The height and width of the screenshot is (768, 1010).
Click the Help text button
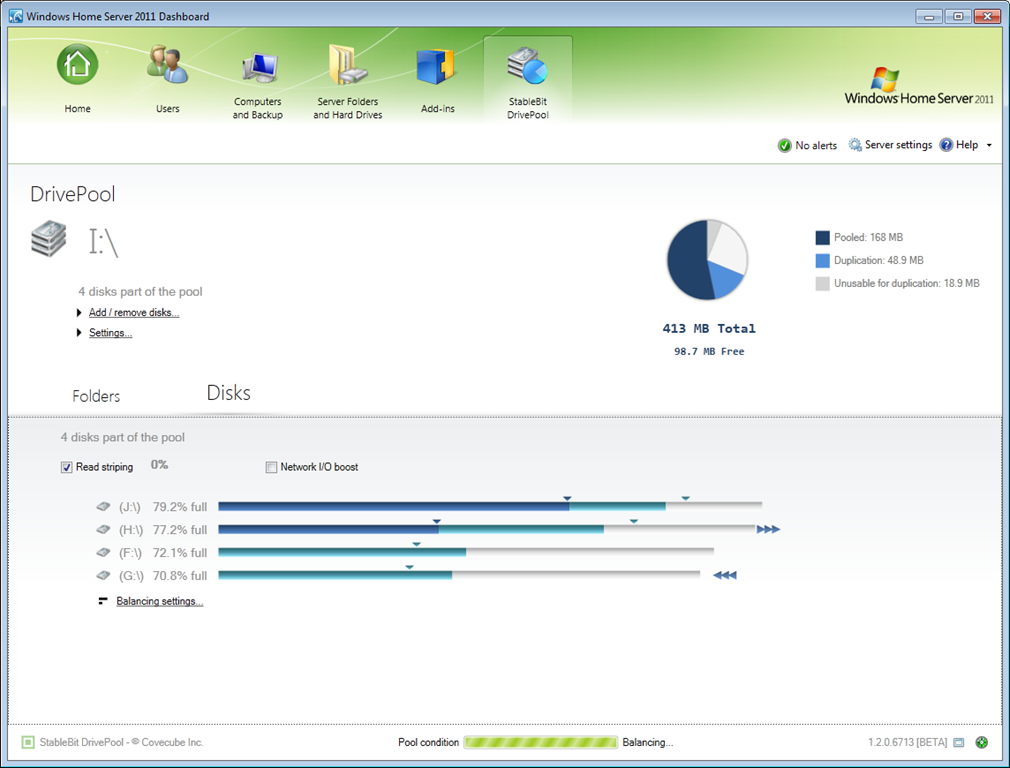(x=967, y=145)
